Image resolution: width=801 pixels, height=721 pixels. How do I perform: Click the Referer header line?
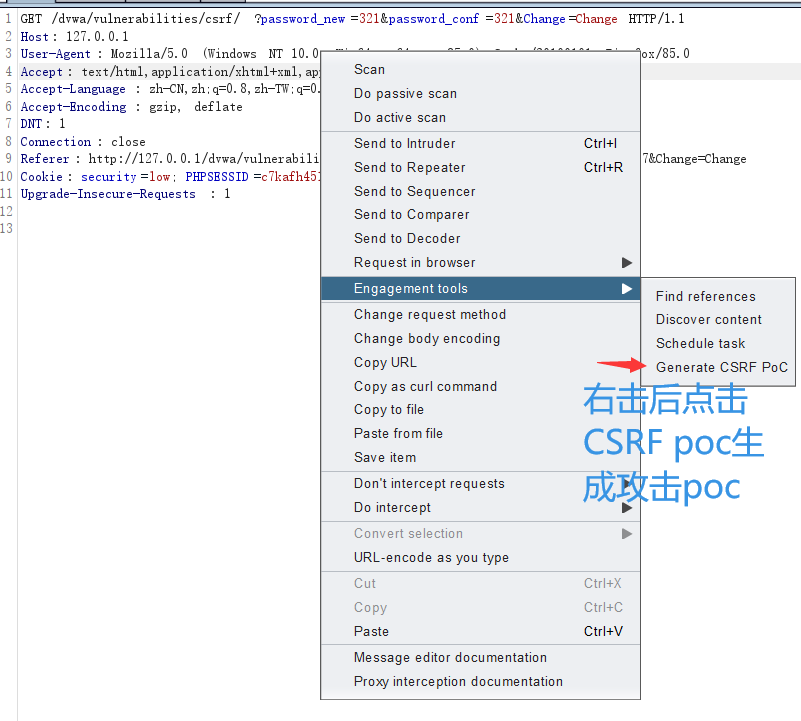[170, 159]
